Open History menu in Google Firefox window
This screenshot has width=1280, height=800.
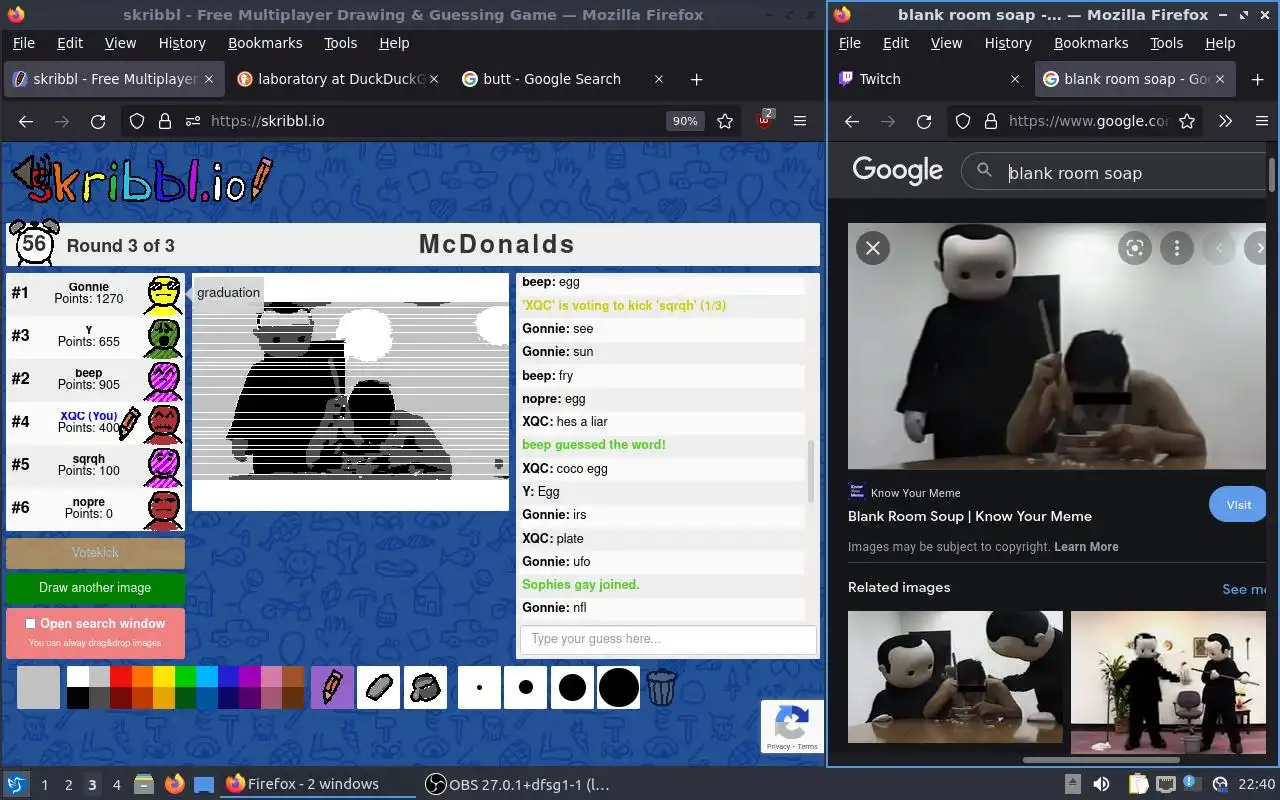(1007, 43)
